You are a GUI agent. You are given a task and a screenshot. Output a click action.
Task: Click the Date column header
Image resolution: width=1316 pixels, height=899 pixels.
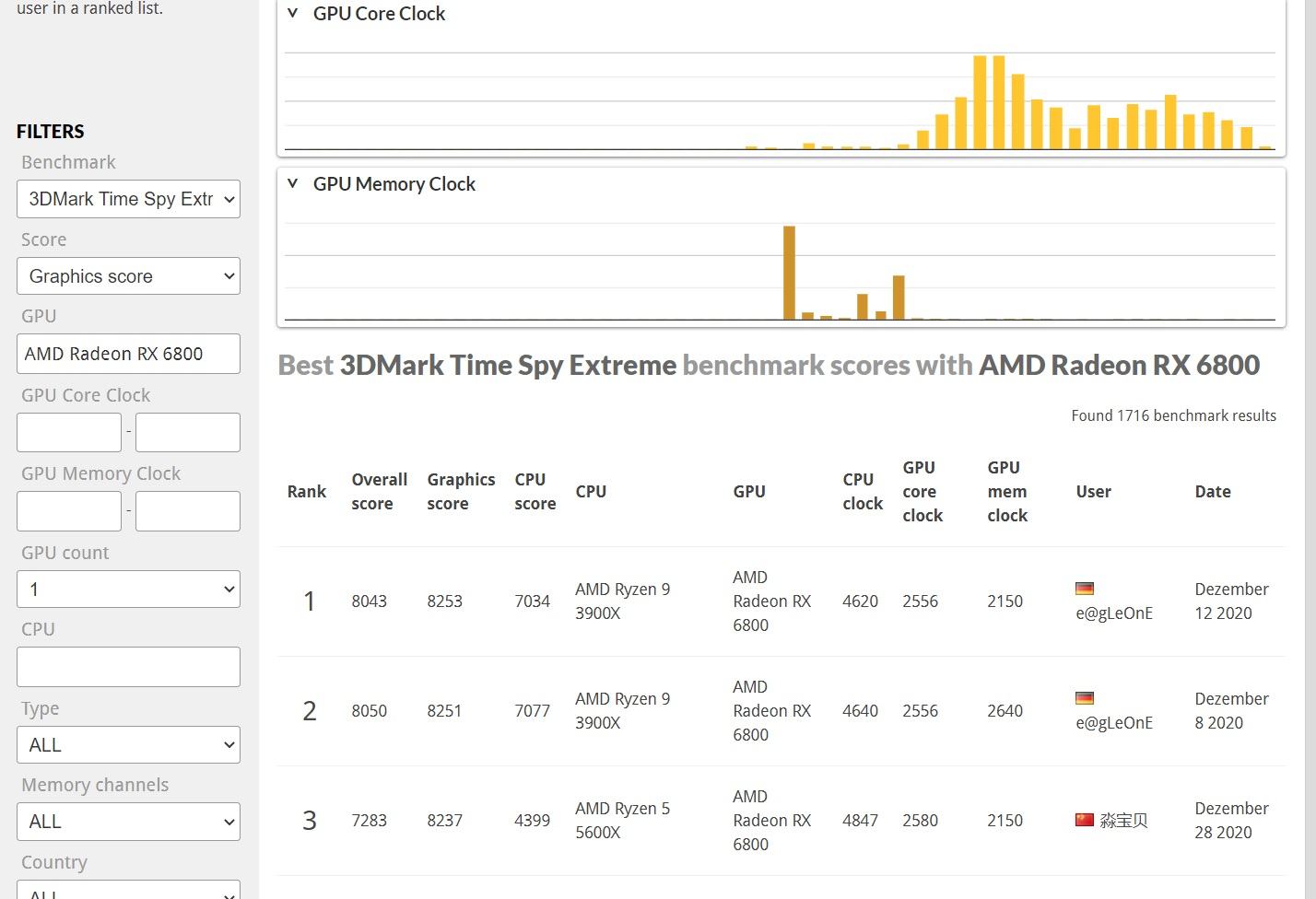click(x=1213, y=492)
